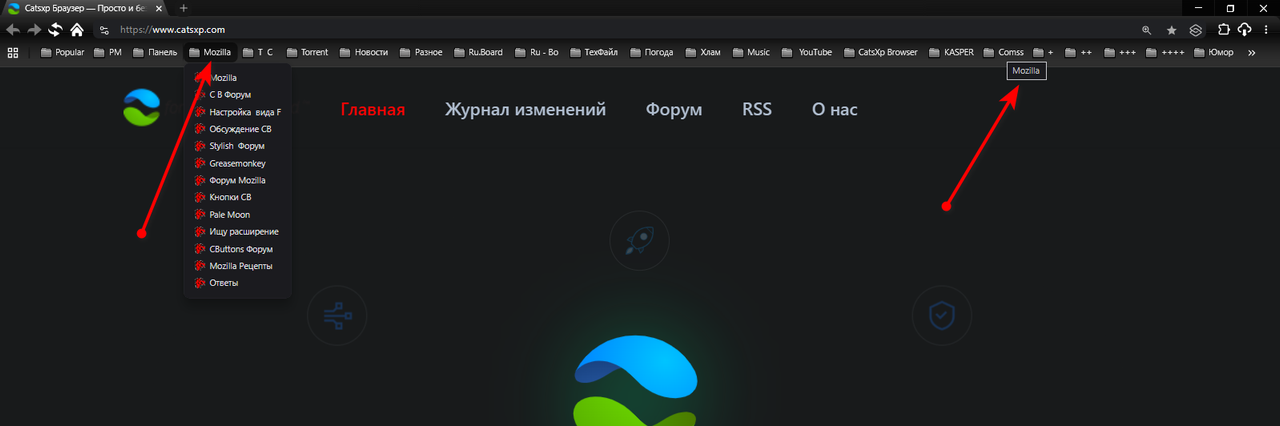The height and width of the screenshot is (426, 1280).
Task: Open the Ищу расширение bookmark
Action: [x=238, y=231]
